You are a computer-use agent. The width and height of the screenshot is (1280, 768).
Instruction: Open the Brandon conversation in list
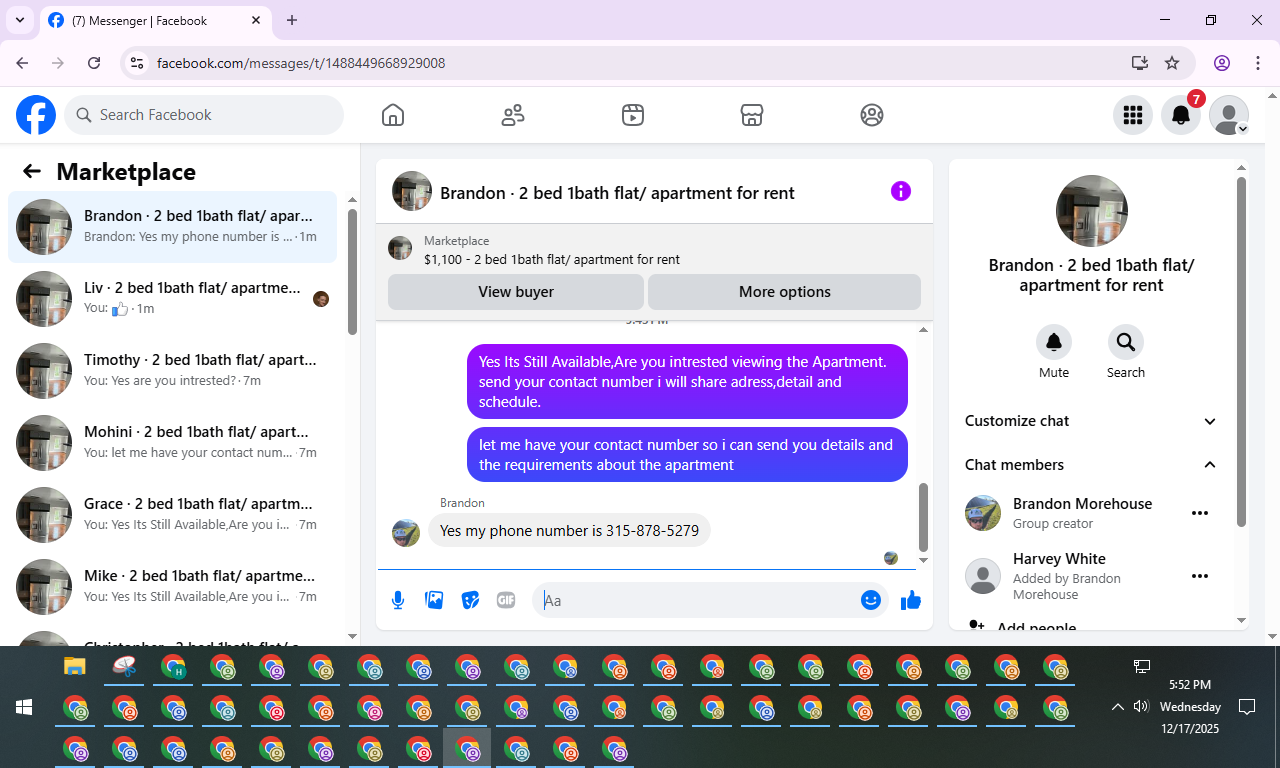[x=173, y=227]
